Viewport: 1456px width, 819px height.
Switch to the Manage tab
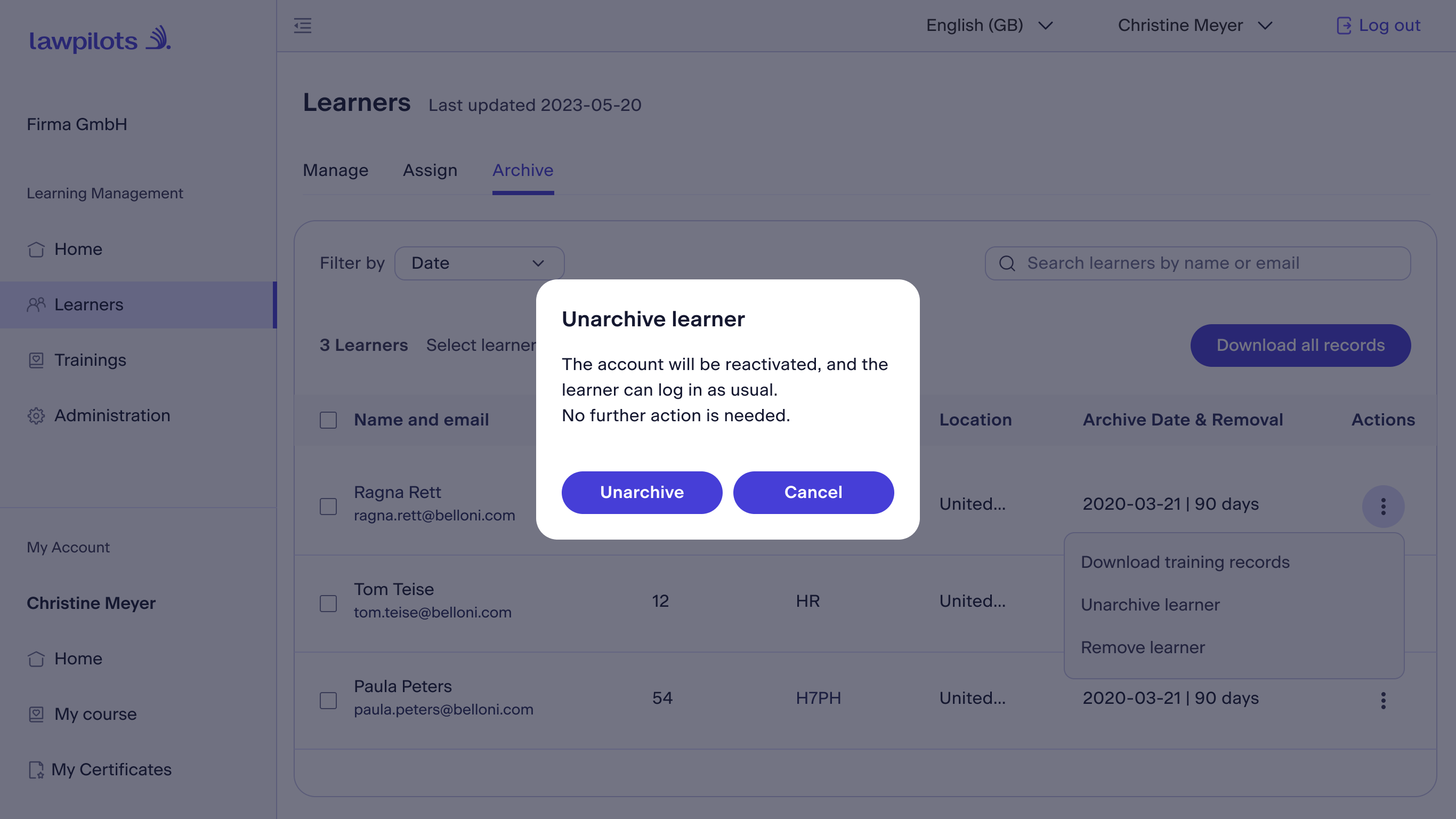335,170
